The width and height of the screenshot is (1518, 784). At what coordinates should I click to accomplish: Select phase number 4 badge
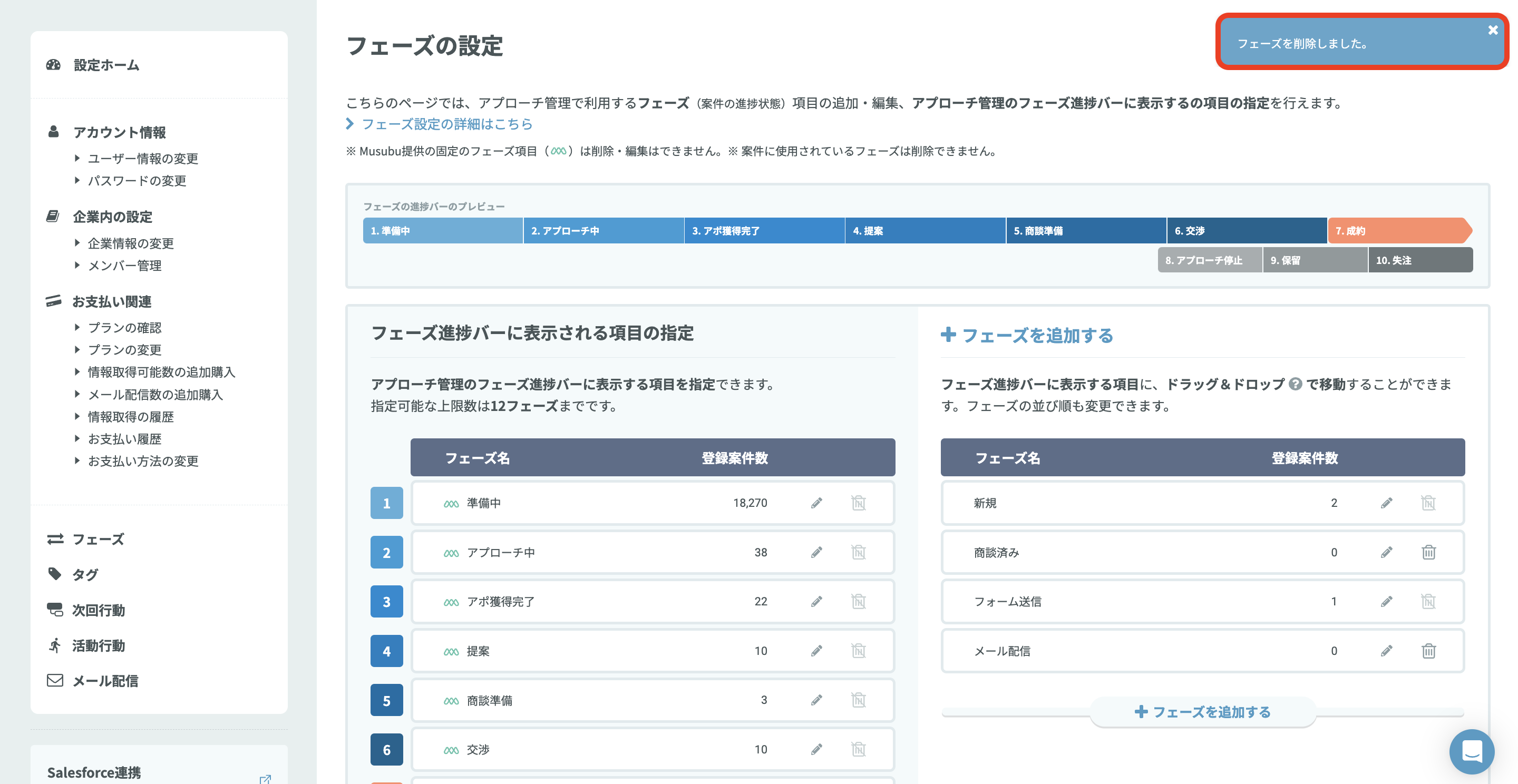pos(386,651)
